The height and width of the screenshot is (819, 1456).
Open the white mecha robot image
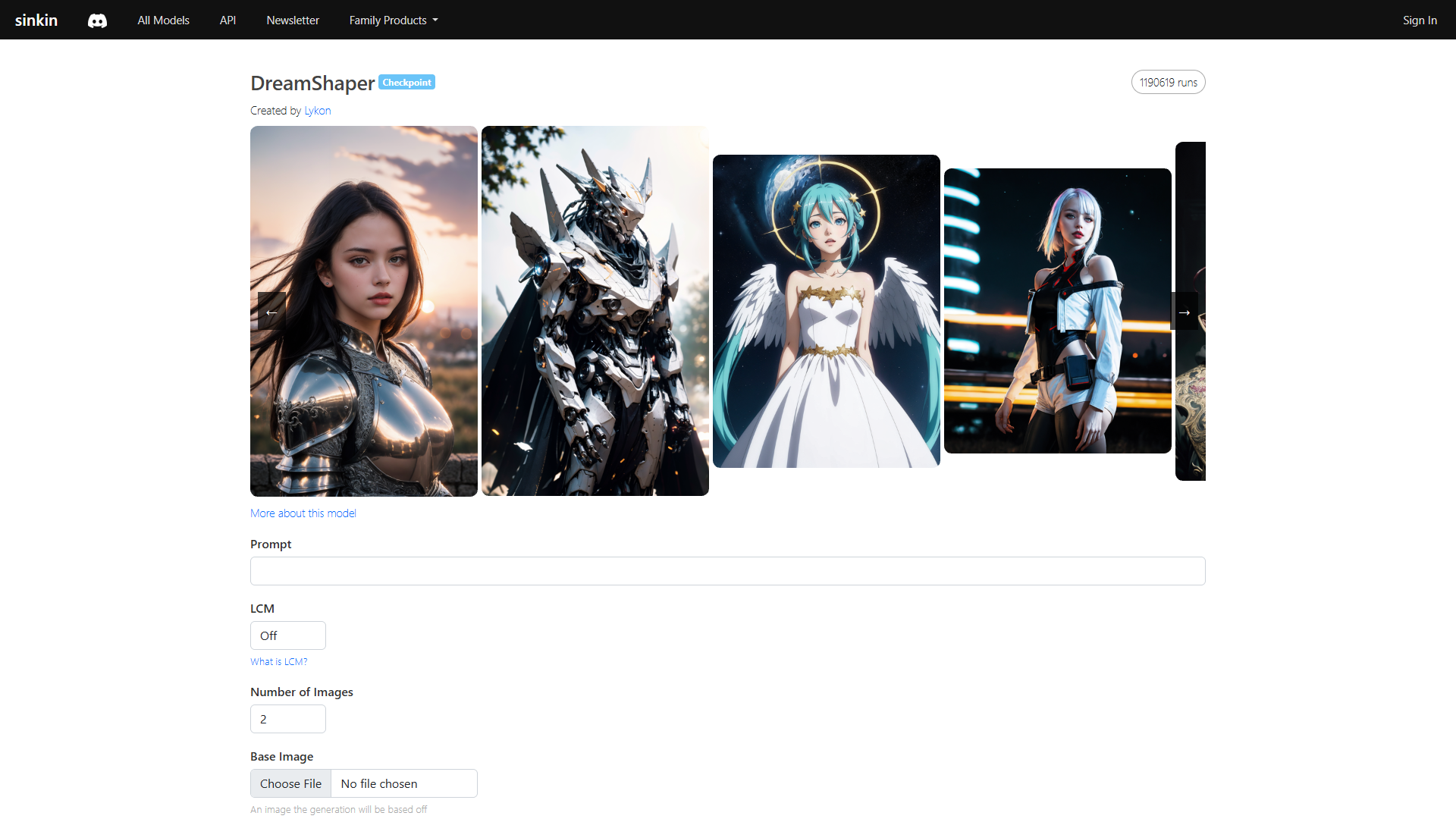coord(595,311)
